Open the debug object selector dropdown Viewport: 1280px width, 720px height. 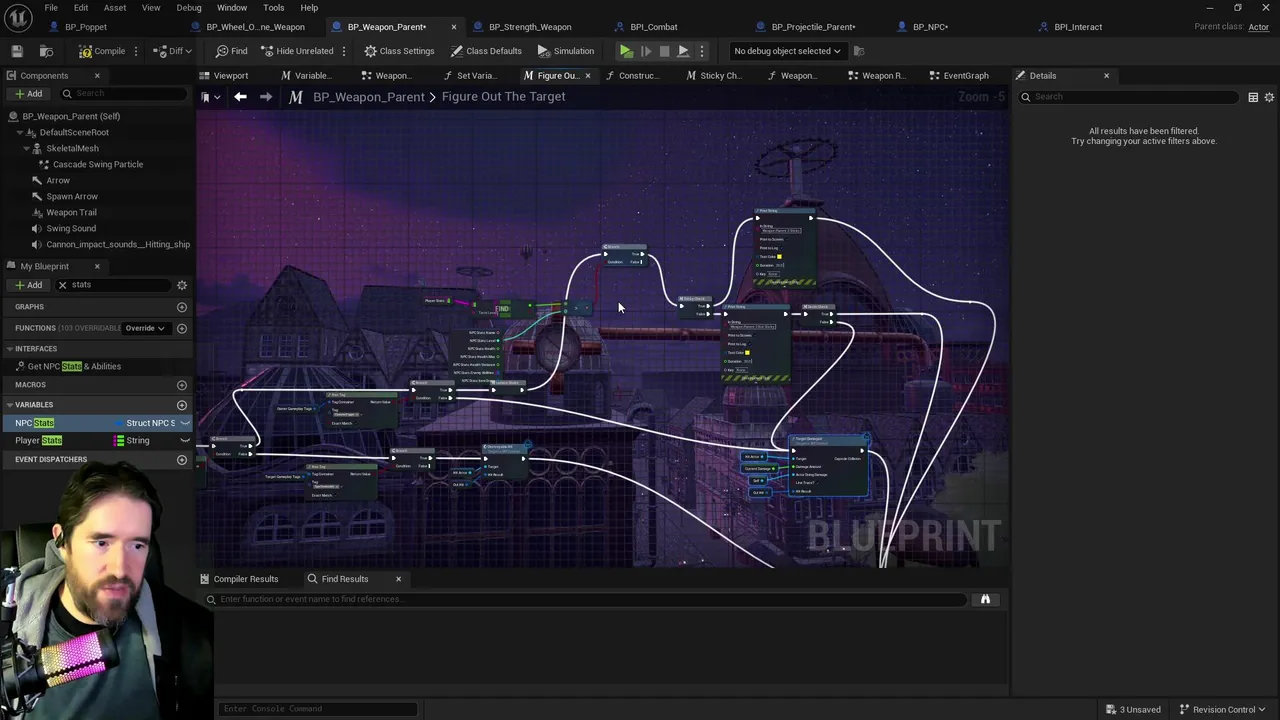coord(787,51)
